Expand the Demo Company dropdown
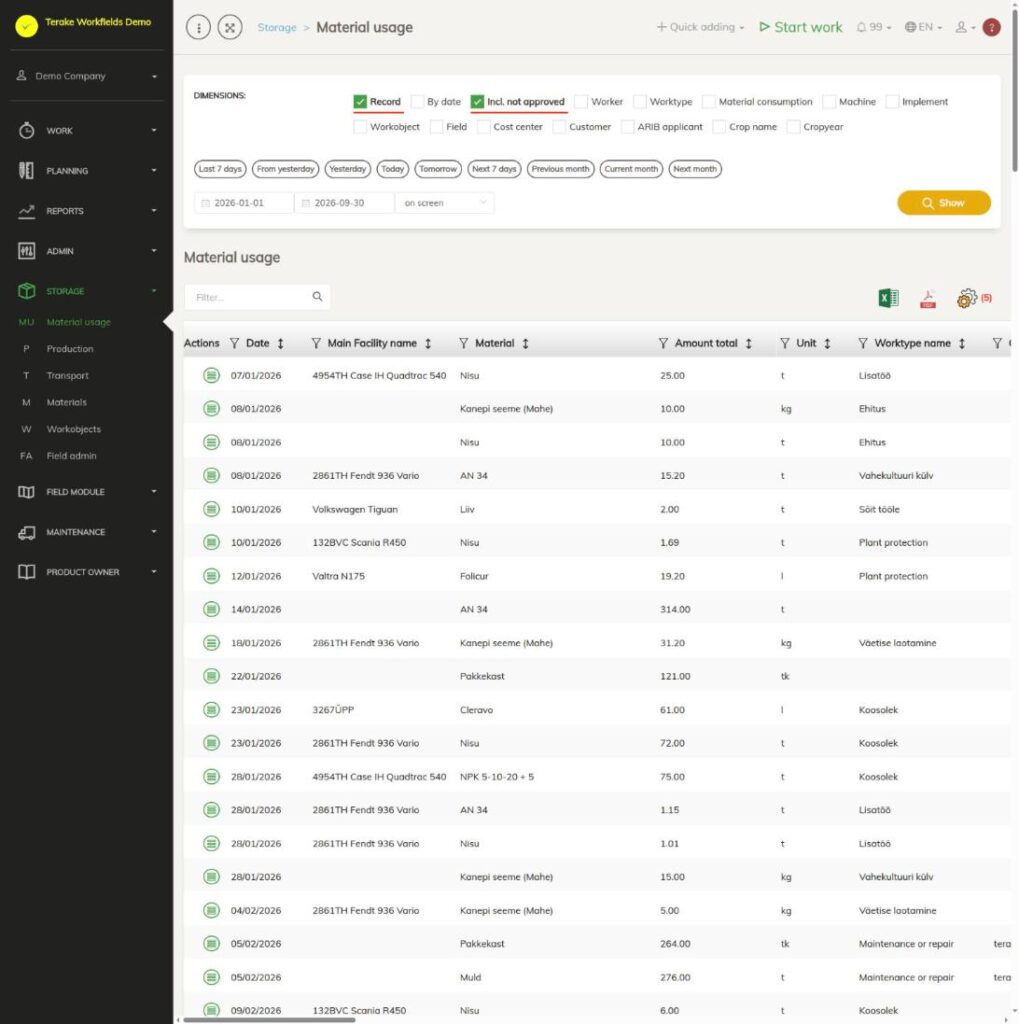Viewport: 1019px width, 1024px height. (87, 76)
